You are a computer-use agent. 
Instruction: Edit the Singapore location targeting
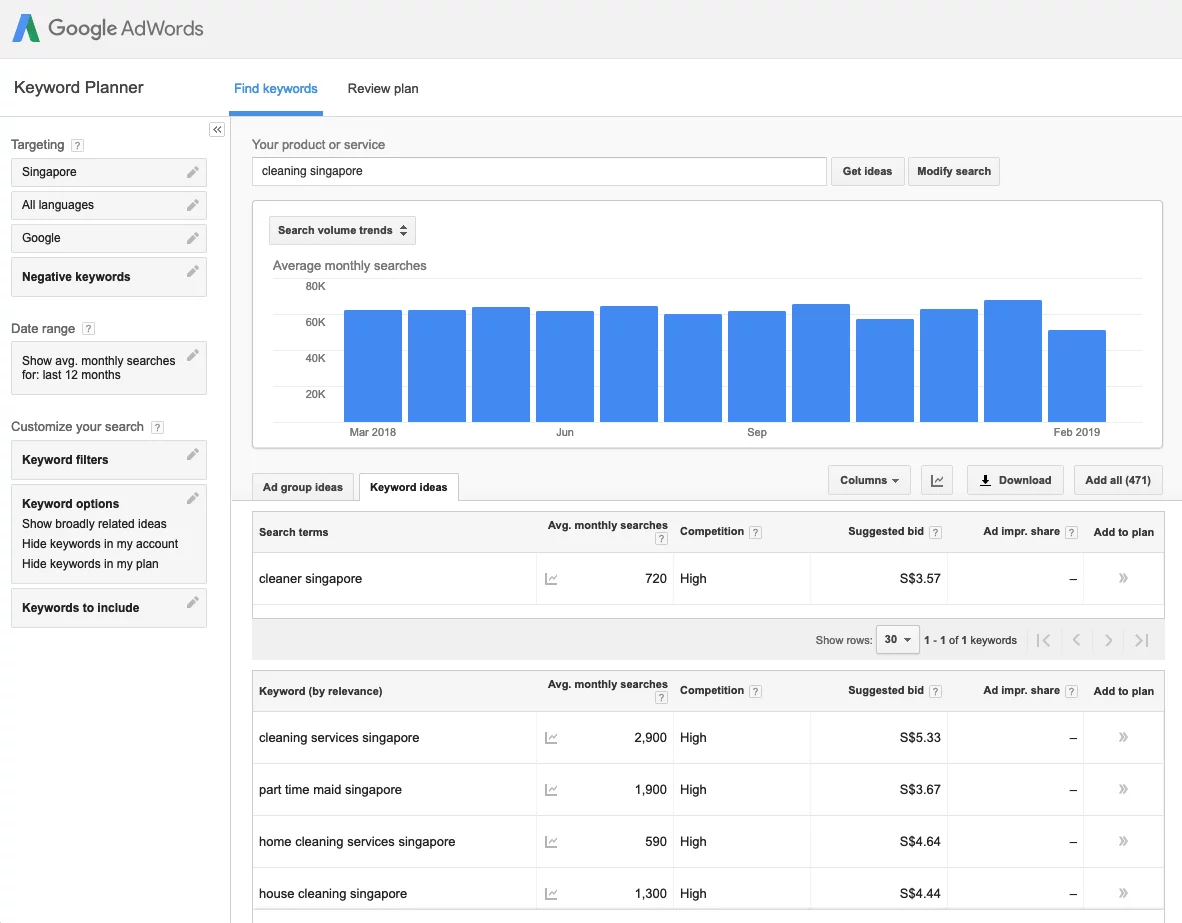point(193,172)
